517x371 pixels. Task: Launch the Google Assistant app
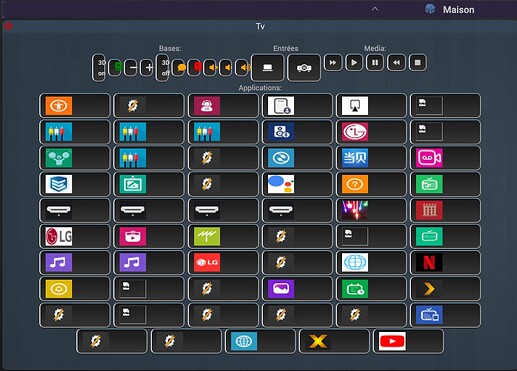(x=297, y=184)
